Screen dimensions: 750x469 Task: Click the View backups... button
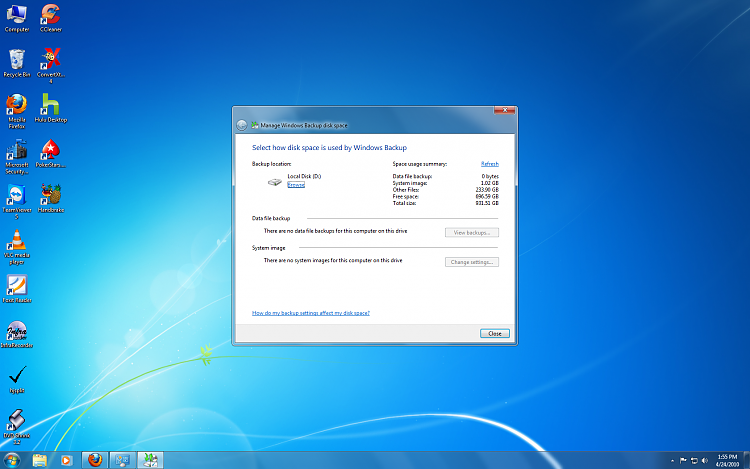click(x=472, y=232)
